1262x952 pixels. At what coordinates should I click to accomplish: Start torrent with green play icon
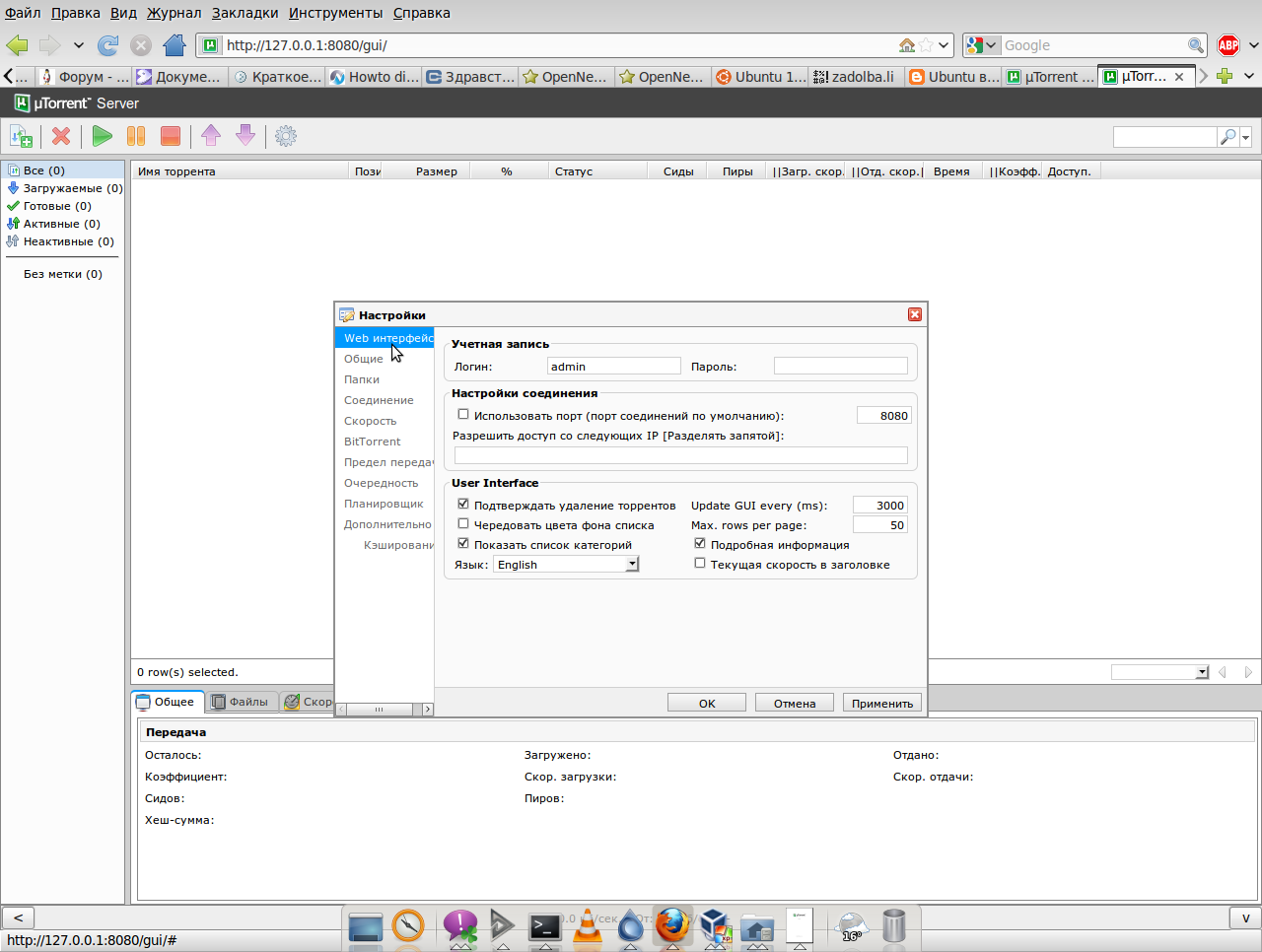click(x=103, y=136)
